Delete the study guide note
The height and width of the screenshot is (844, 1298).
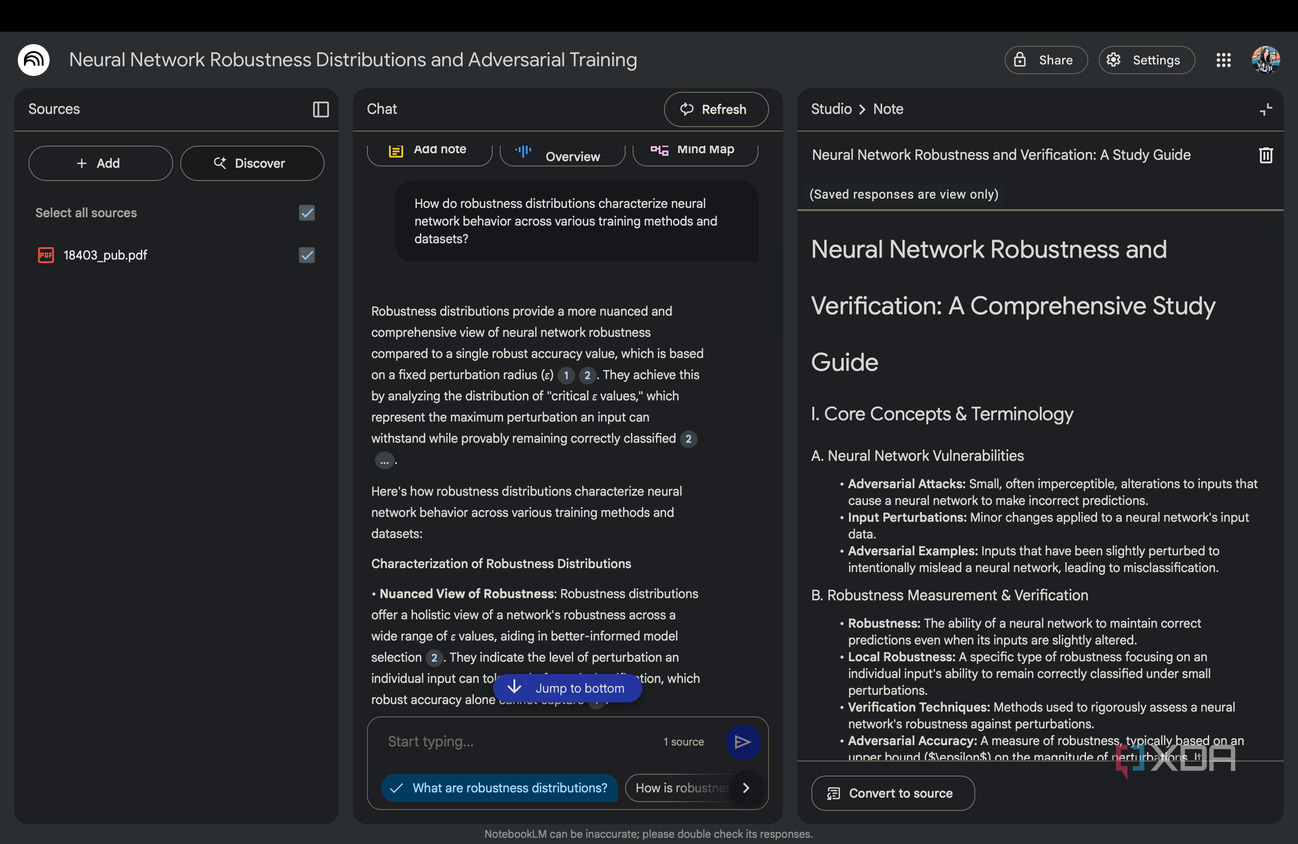click(1265, 155)
